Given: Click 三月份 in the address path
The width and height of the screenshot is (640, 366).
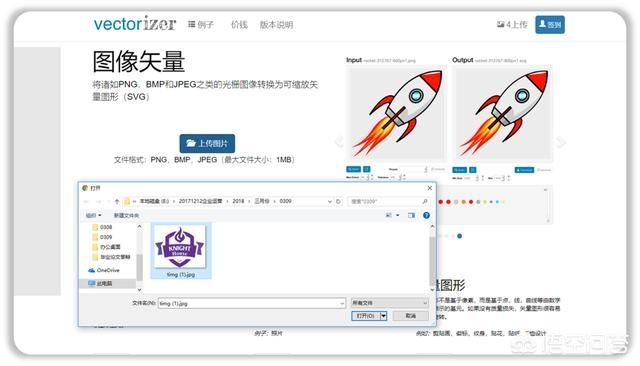Looking at the screenshot, I should (262, 201).
